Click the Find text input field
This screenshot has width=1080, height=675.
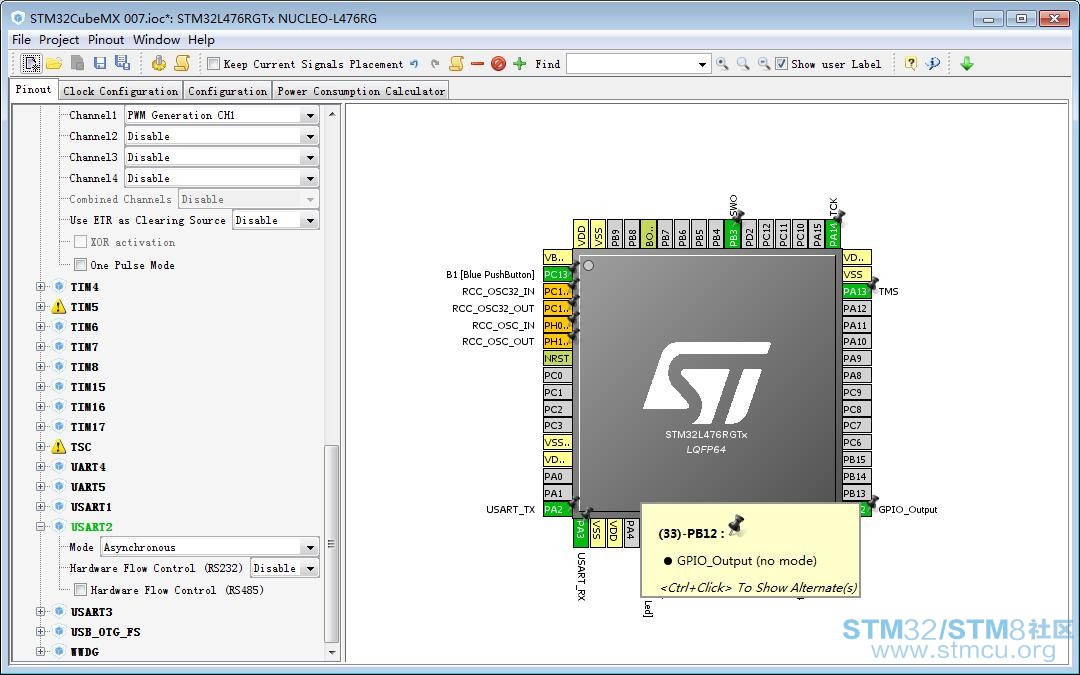[631, 64]
